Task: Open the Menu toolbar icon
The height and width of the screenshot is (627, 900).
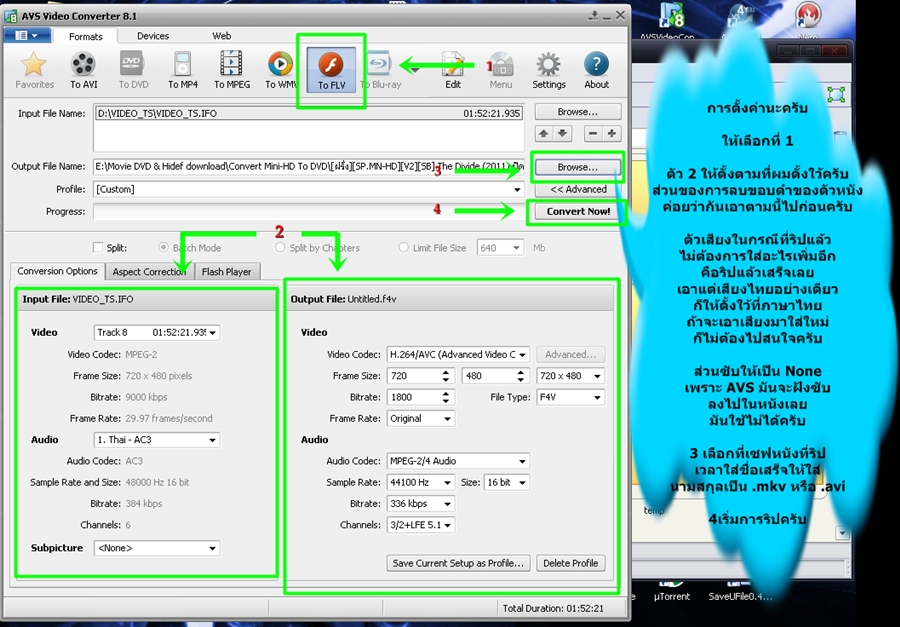Action: [501, 70]
